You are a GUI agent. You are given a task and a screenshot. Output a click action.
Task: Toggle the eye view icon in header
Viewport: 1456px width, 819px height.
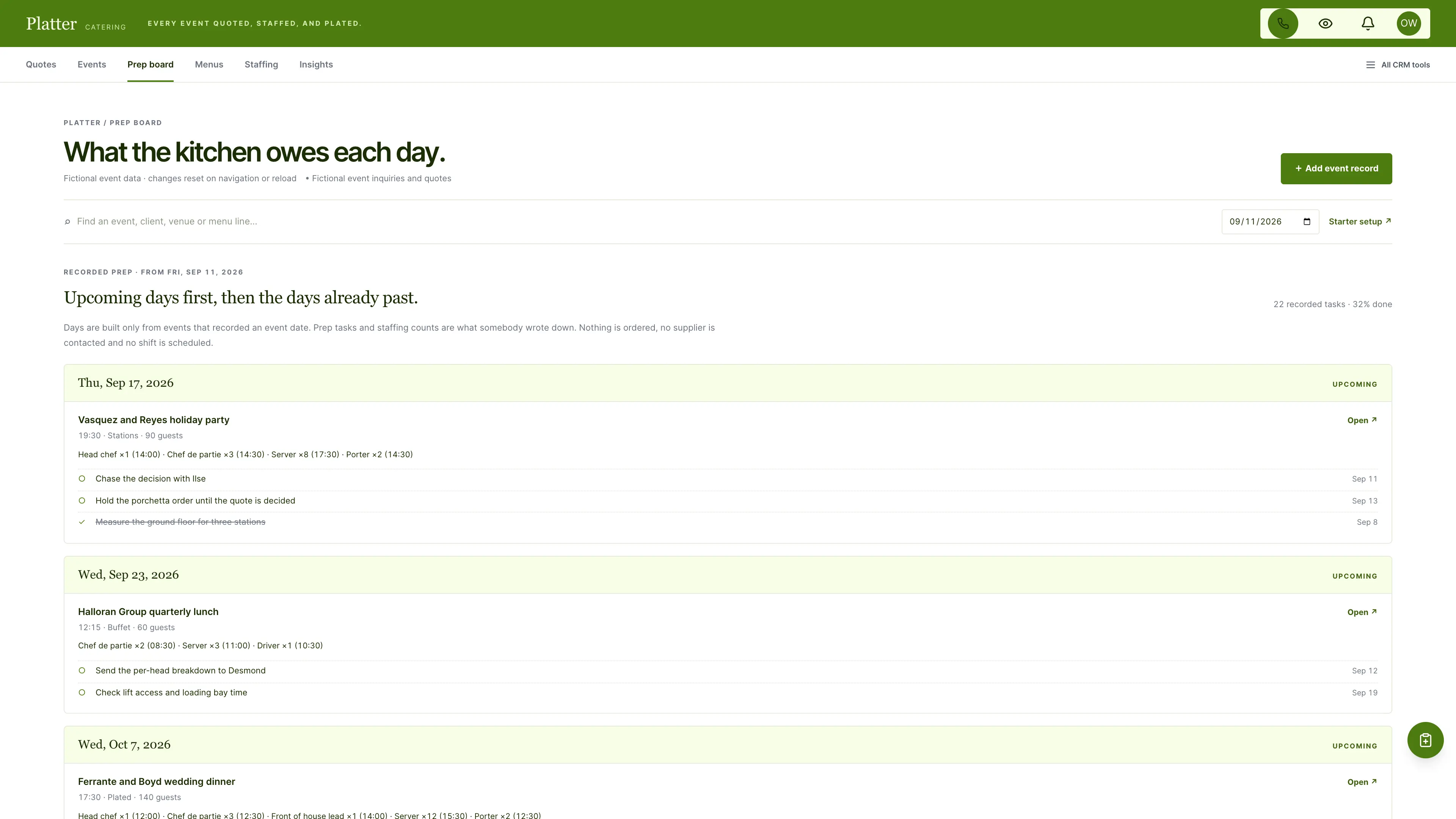click(1326, 23)
